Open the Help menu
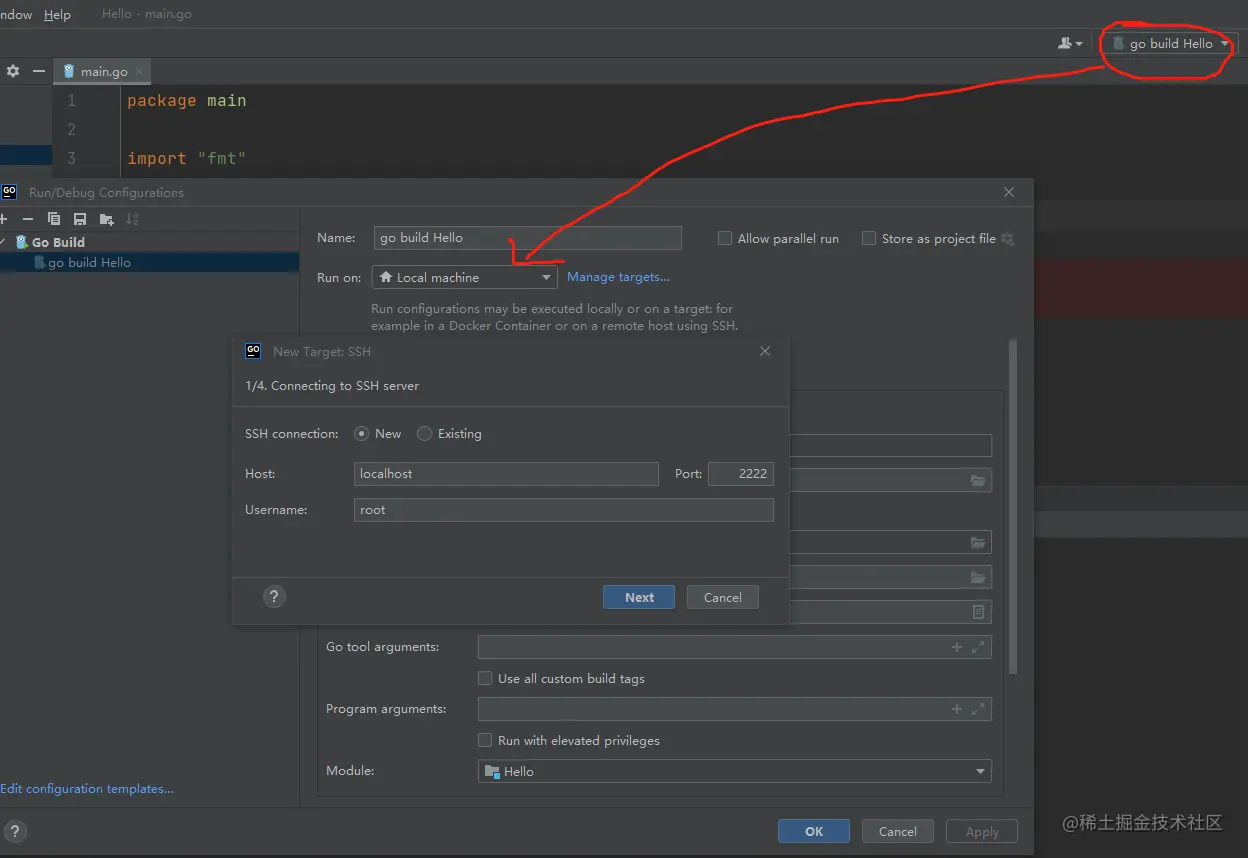The height and width of the screenshot is (858, 1248). pyautogui.click(x=57, y=14)
